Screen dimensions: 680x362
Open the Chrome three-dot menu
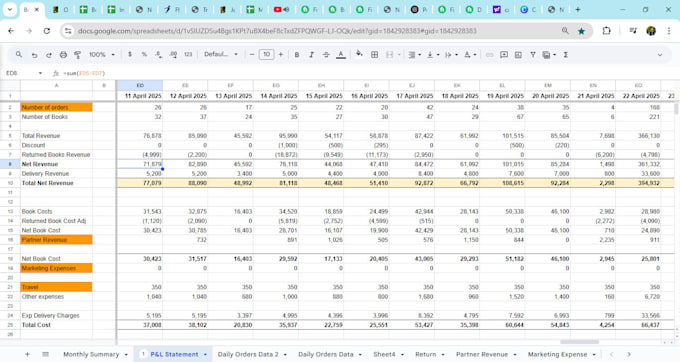click(x=669, y=31)
